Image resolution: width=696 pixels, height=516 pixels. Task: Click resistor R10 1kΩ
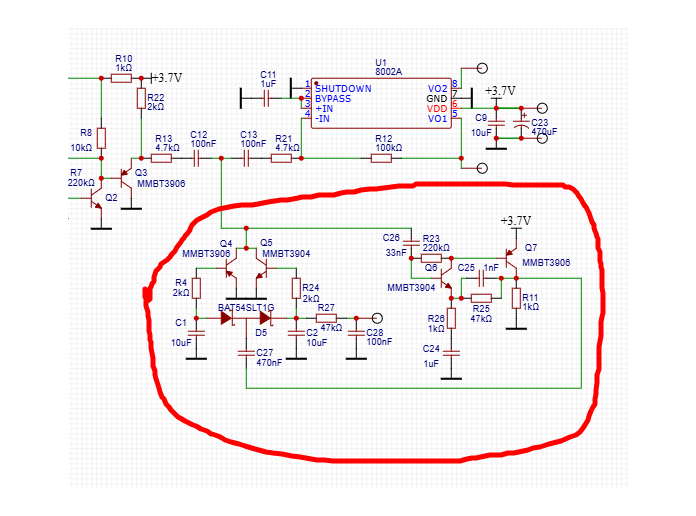tap(122, 77)
